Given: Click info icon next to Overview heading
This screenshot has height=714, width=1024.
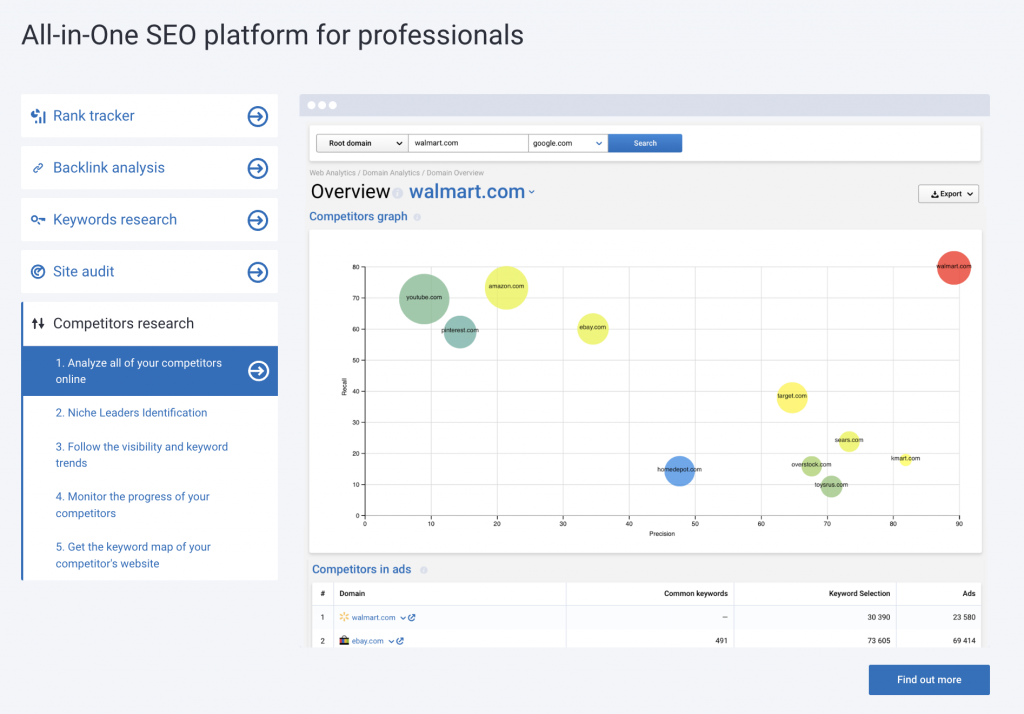Looking at the screenshot, I should (398, 193).
